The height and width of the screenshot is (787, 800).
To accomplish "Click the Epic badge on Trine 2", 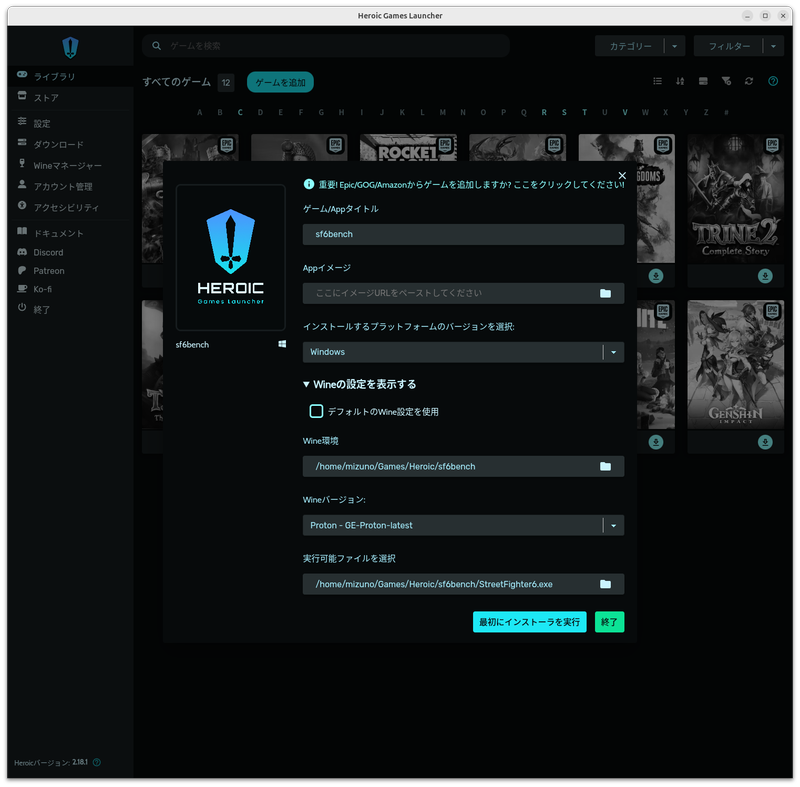I will click(x=772, y=145).
